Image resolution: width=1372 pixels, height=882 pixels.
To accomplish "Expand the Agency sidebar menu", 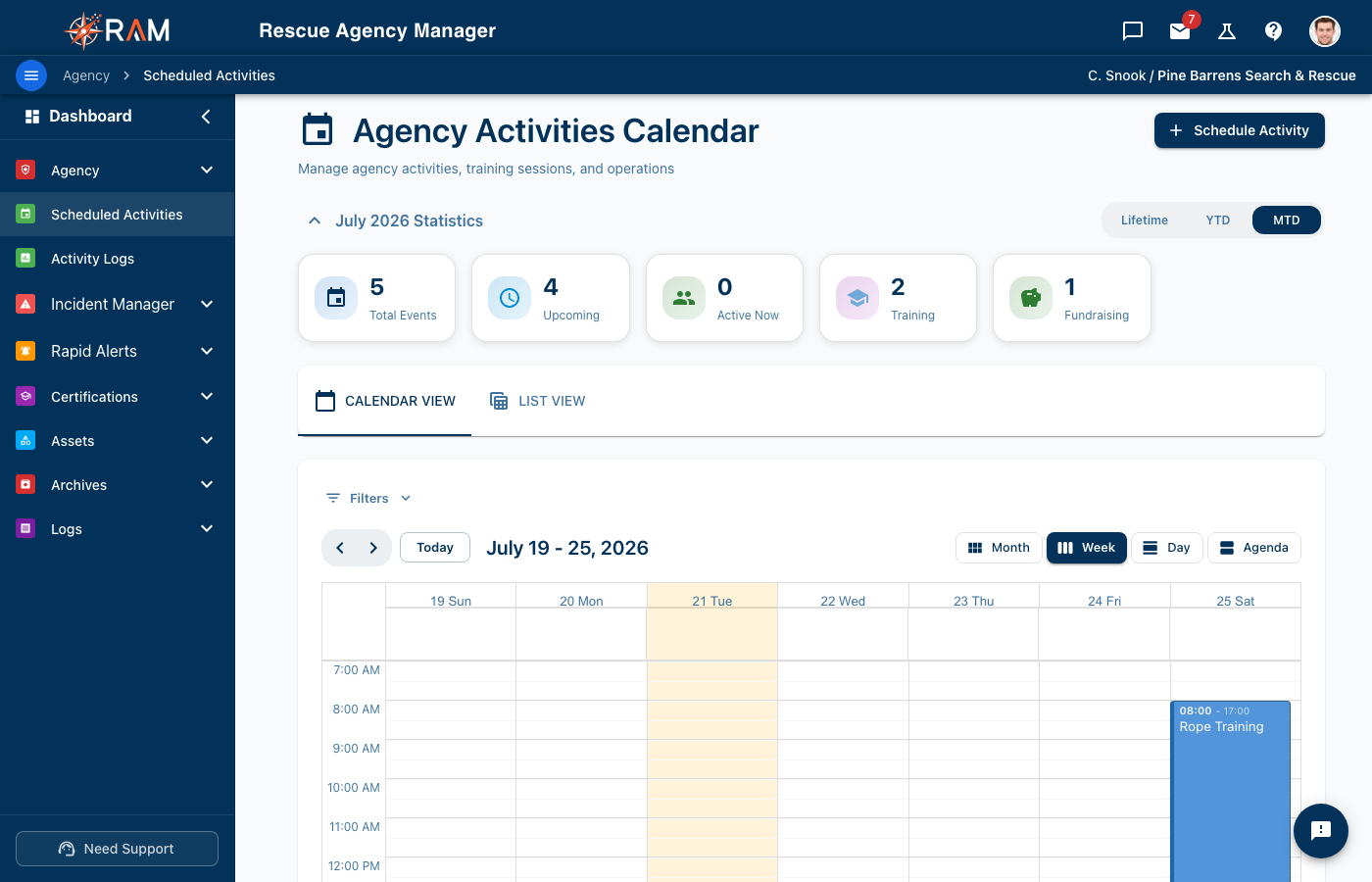I will 207,171.
